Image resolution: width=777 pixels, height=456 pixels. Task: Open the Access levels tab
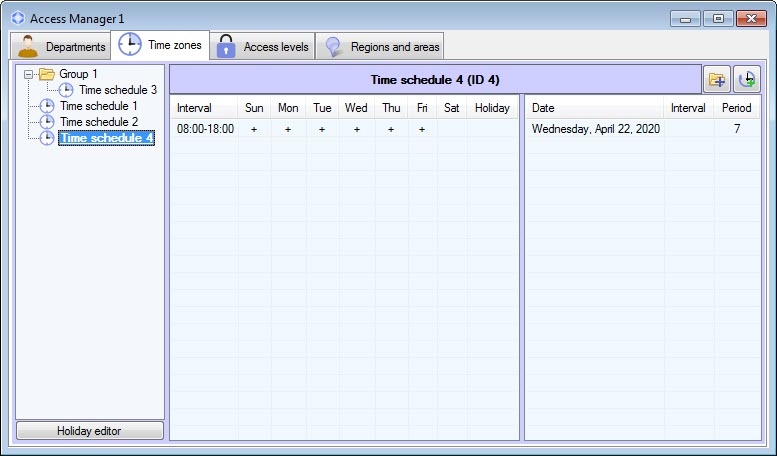pos(263,47)
